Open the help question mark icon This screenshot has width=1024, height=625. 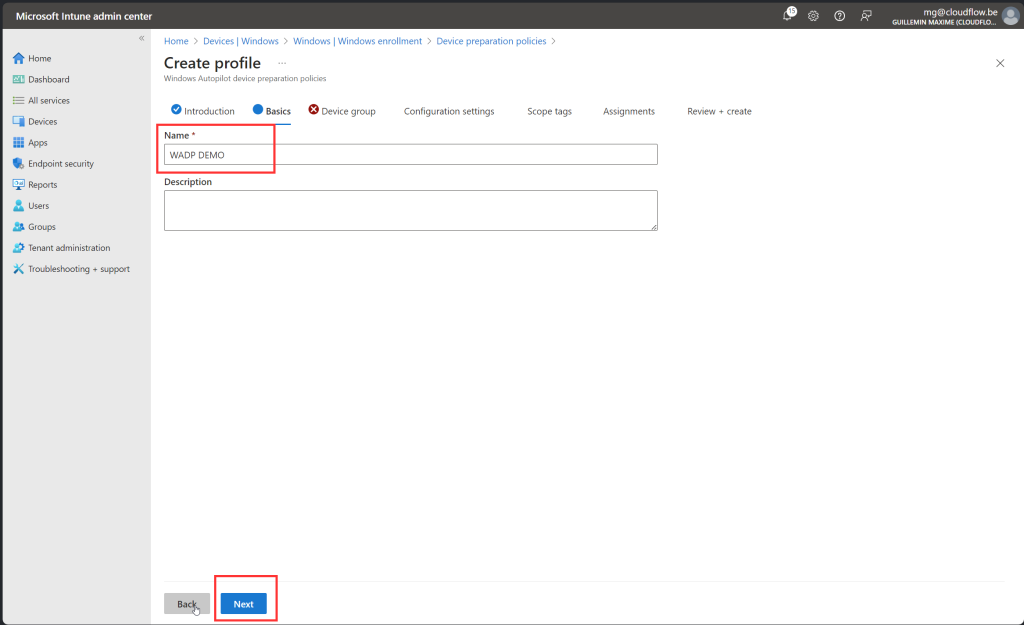point(839,16)
